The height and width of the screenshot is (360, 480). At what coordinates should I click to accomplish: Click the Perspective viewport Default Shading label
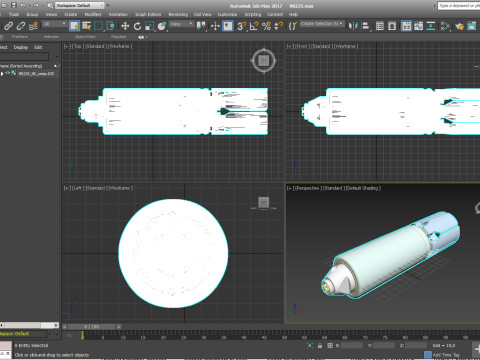(x=363, y=188)
